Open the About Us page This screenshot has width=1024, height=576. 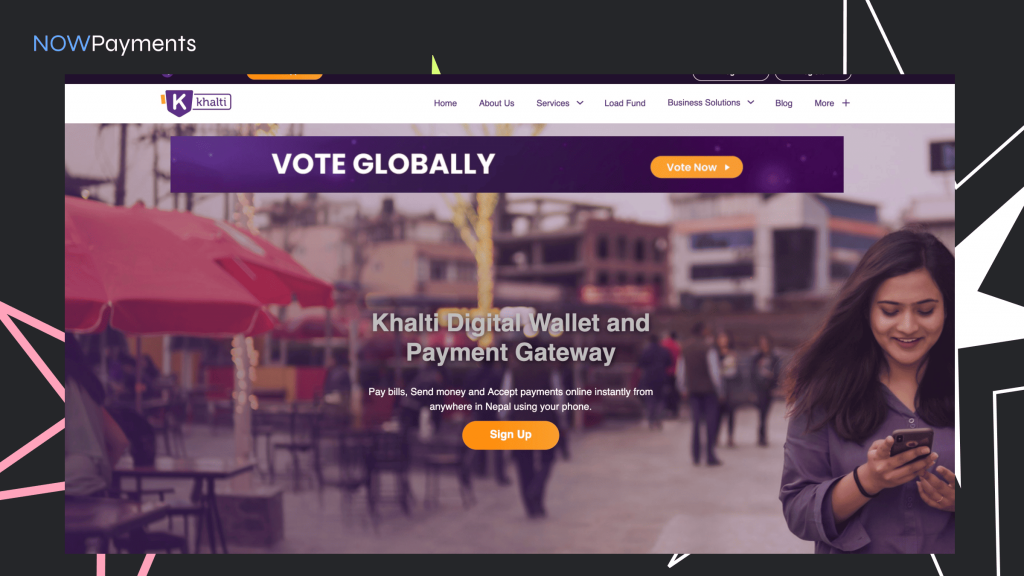496,103
